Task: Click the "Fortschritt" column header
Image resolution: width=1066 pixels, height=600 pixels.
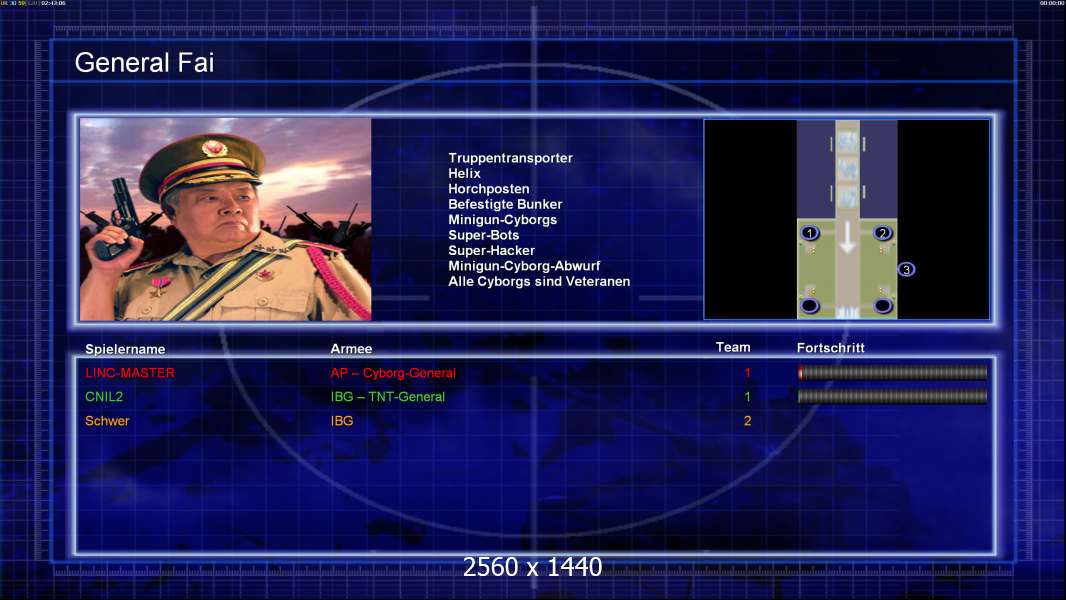Action: (x=831, y=348)
